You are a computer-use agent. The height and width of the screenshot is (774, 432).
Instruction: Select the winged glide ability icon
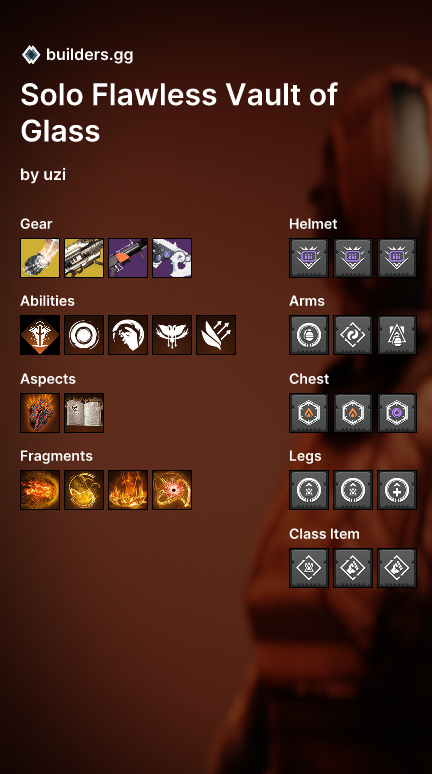(x=172, y=335)
